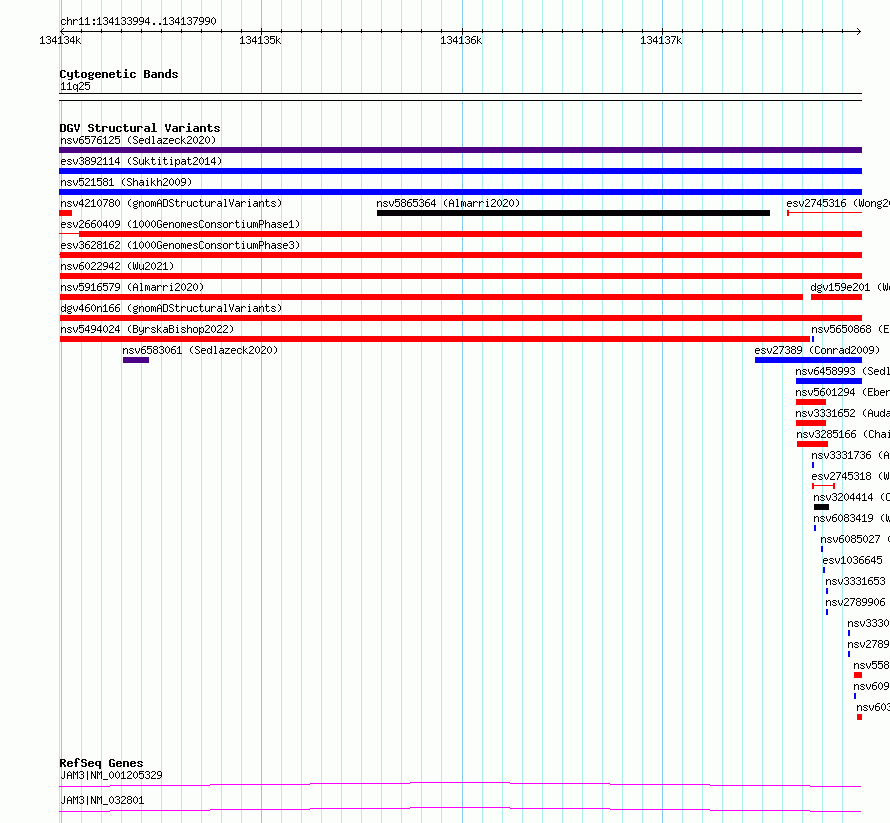Click the short red nsv4210780 bar
890x823 pixels.
[65, 213]
